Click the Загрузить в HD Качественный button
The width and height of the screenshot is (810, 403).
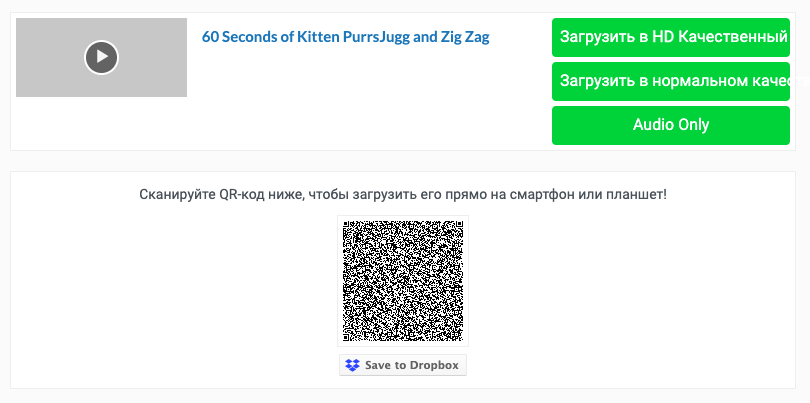click(671, 37)
